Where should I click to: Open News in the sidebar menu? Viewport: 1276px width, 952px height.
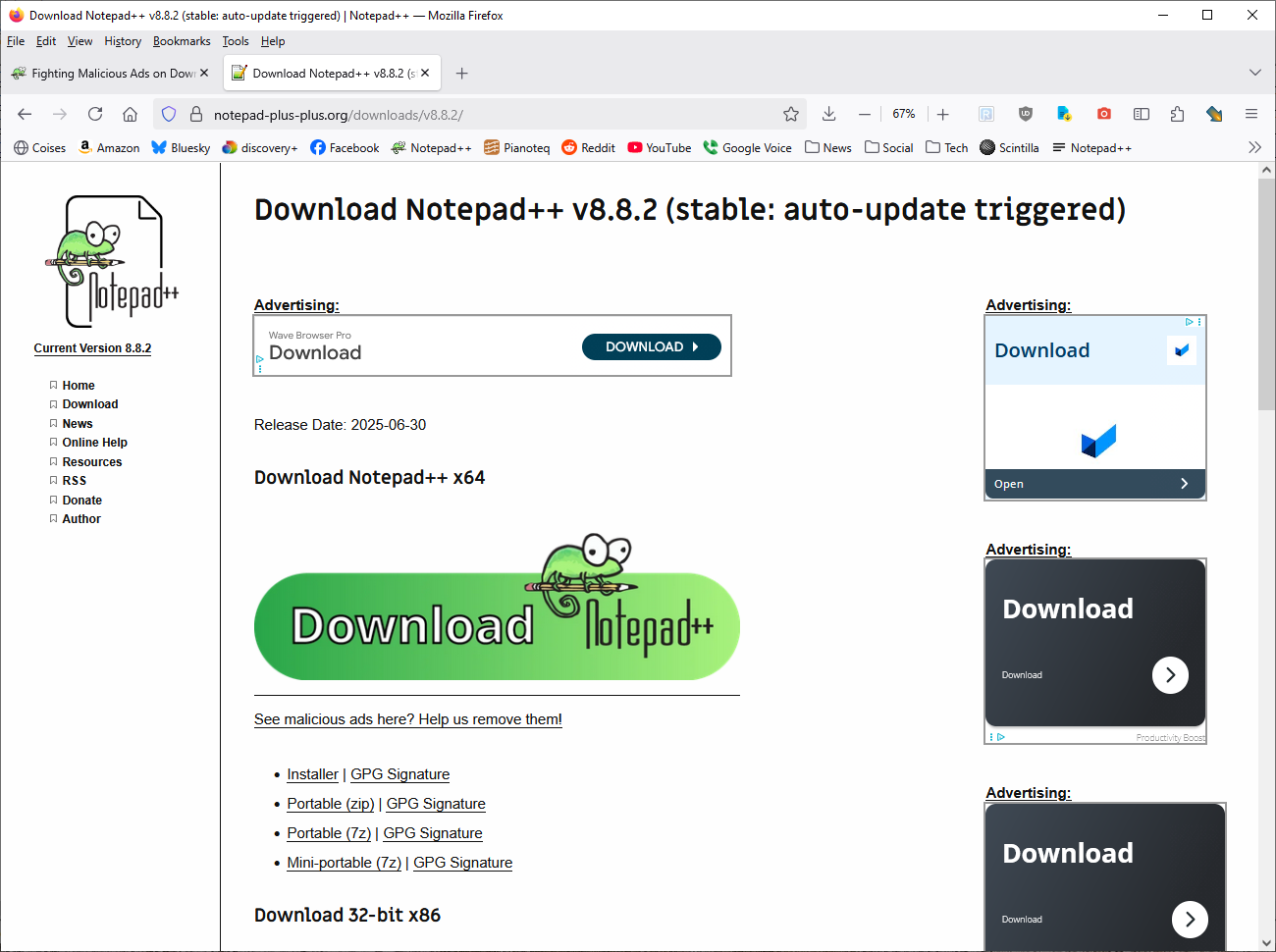tap(78, 424)
